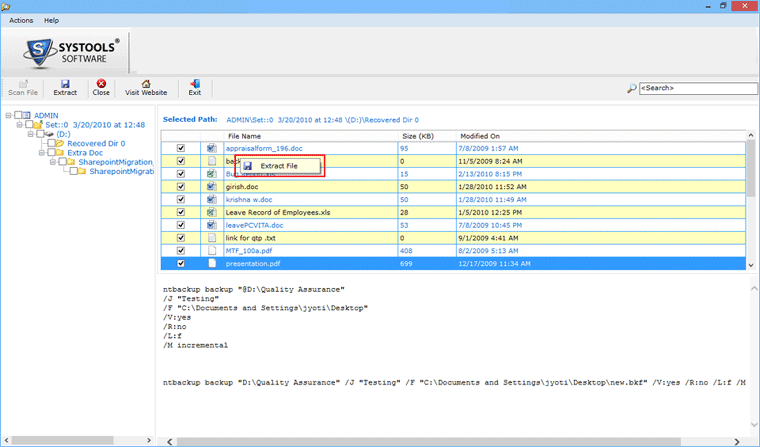The width and height of the screenshot is (760, 447).
Task: Click the Word icon beside appraisalform_196.doc
Action: pyautogui.click(x=212, y=148)
